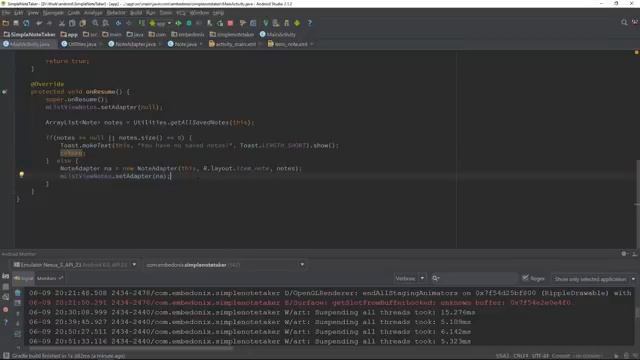Click the CRLF line separator in status bar
This screenshot has height=360, width=640.
(520, 356)
